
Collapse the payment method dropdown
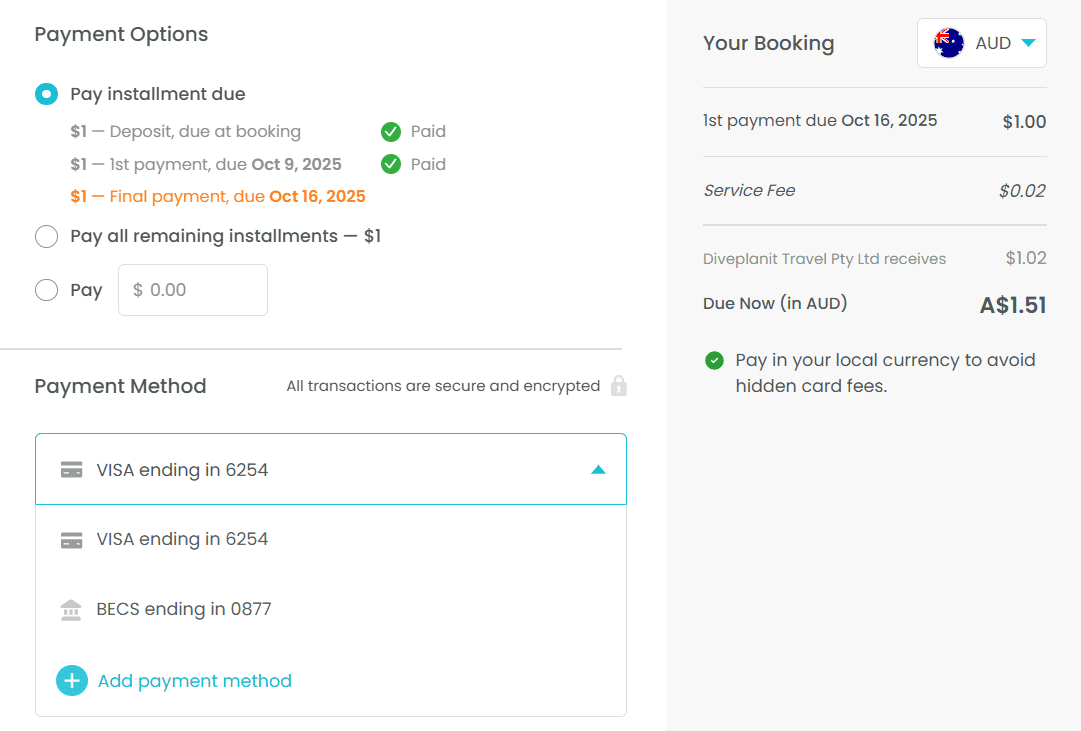point(598,469)
